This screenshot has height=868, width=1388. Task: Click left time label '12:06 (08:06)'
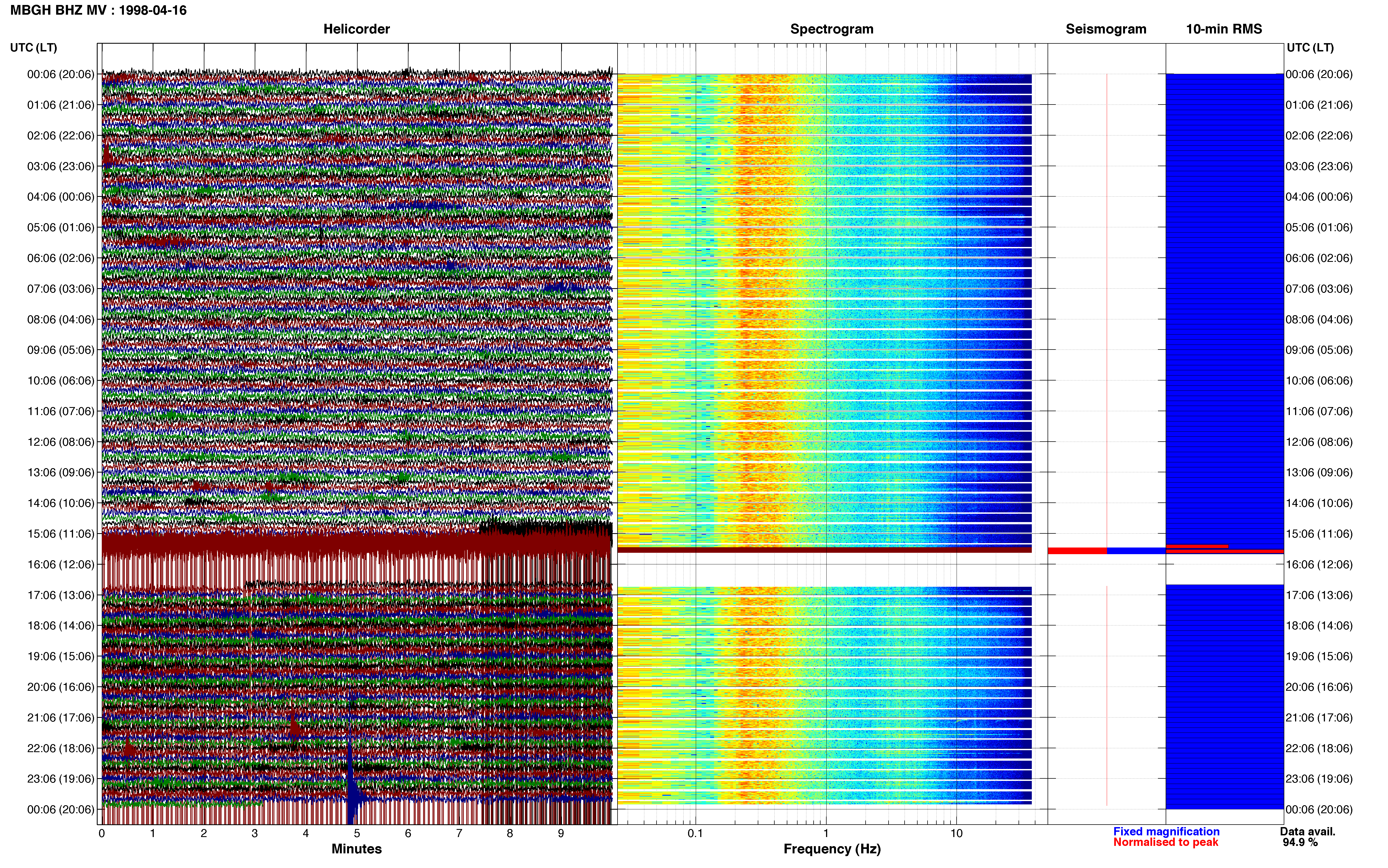coord(60,442)
